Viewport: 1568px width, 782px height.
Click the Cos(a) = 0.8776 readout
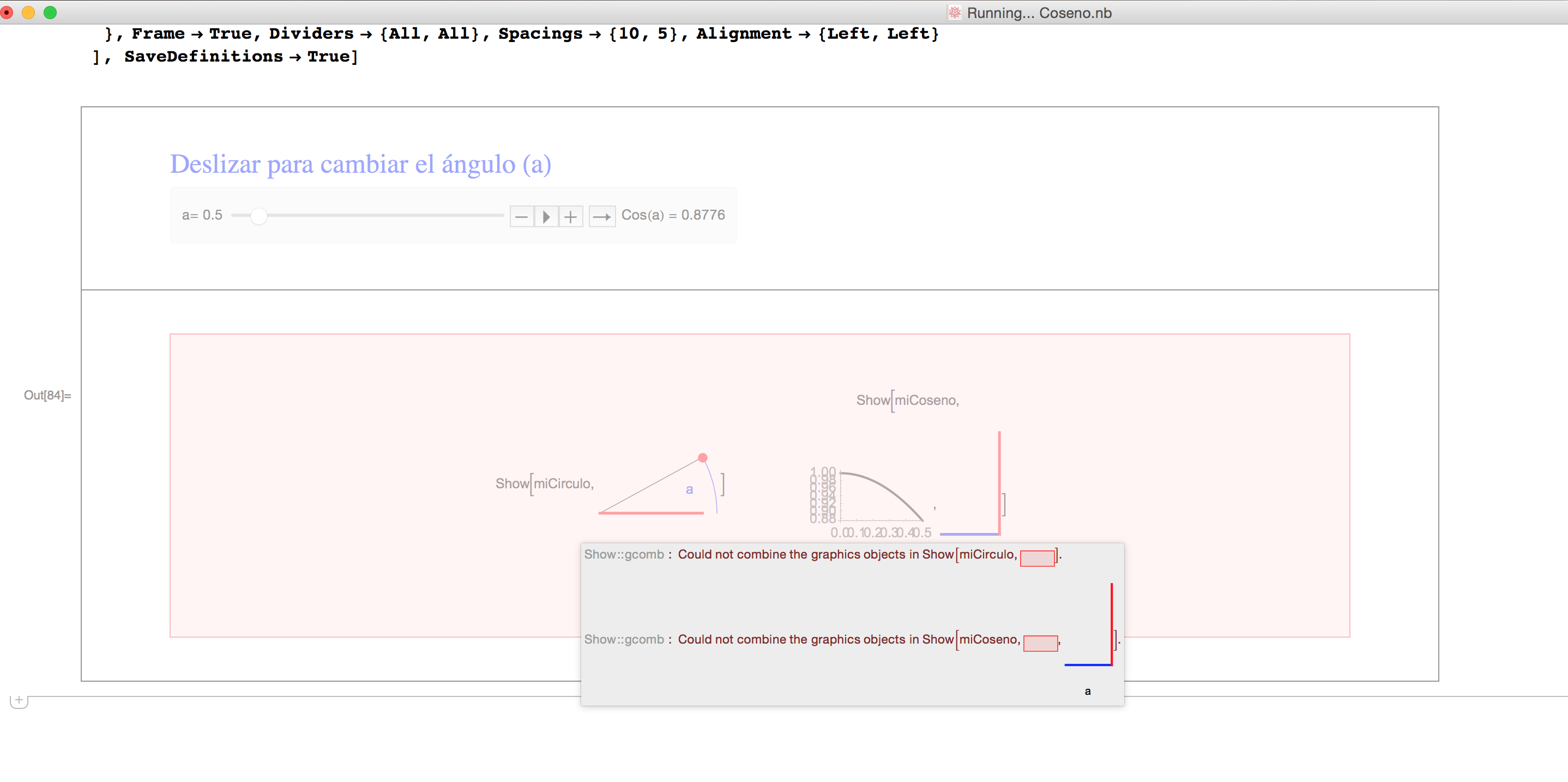673,215
